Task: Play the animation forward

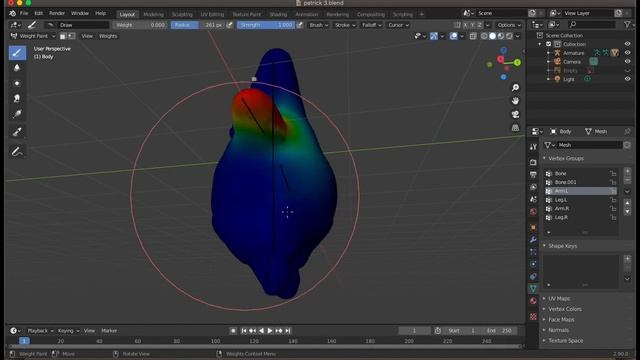Action: [x=270, y=331]
